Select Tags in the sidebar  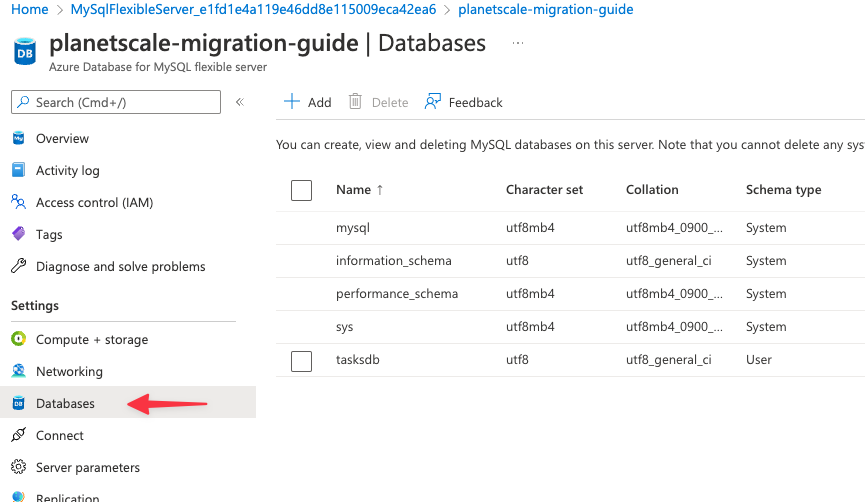(x=49, y=234)
